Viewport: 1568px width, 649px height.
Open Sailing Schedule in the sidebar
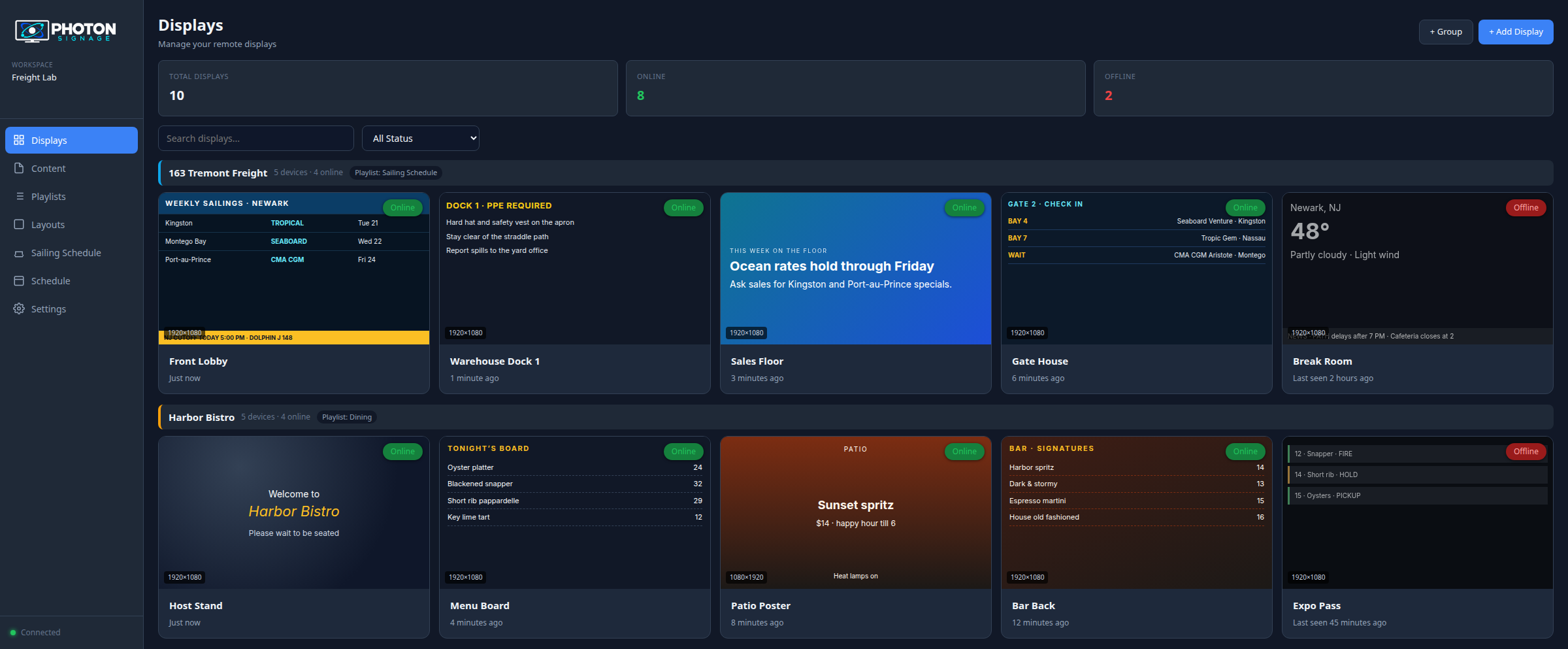point(71,252)
